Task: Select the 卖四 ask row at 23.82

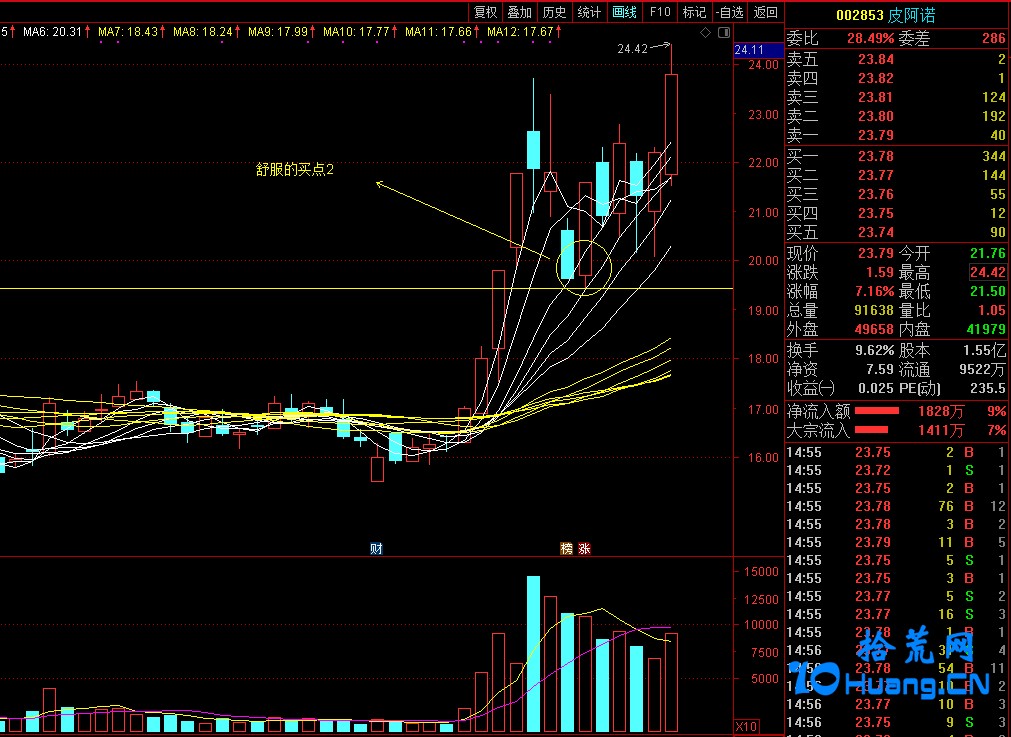Action: click(x=896, y=78)
